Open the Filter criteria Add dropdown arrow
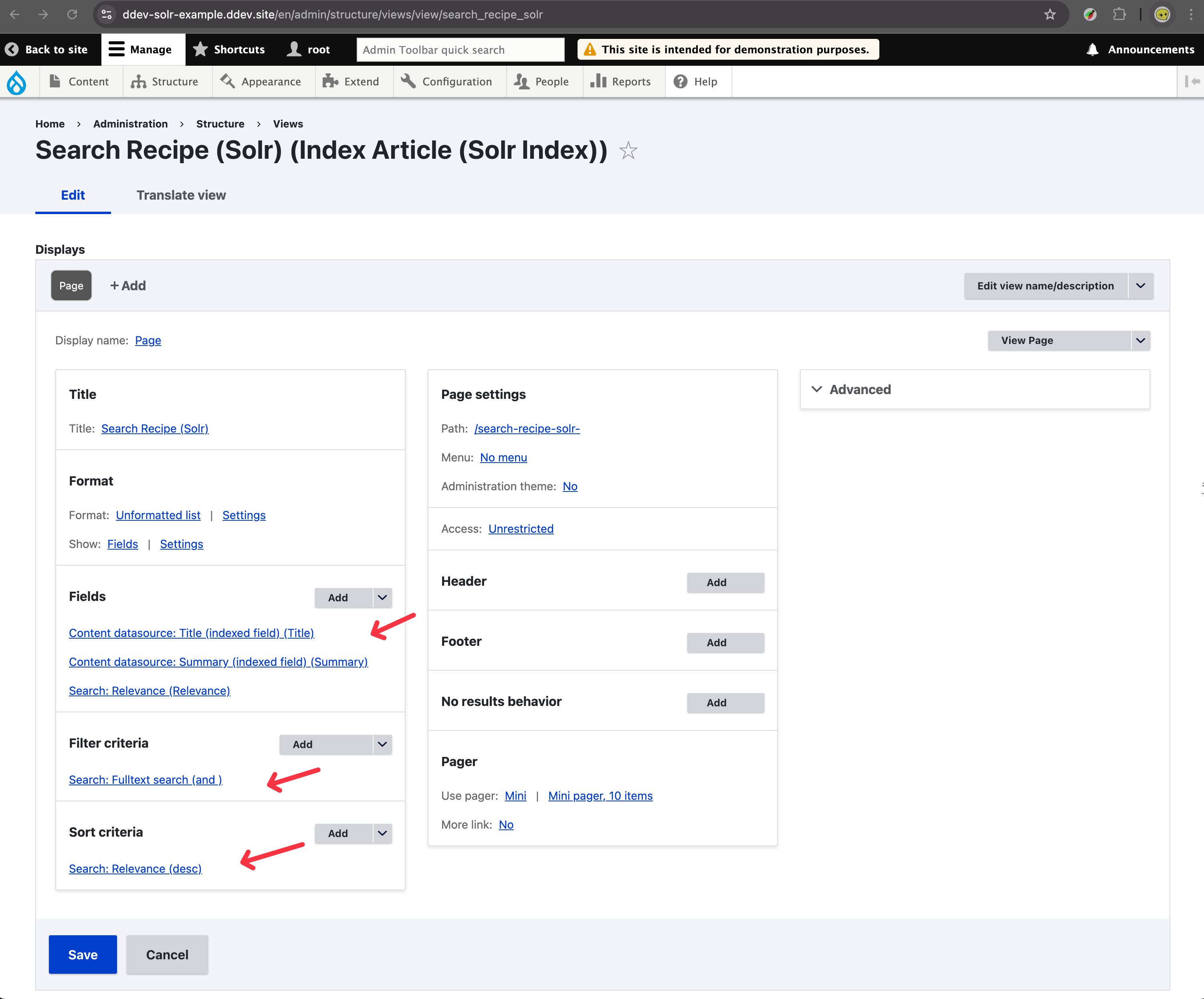1204x999 pixels. 382,744
